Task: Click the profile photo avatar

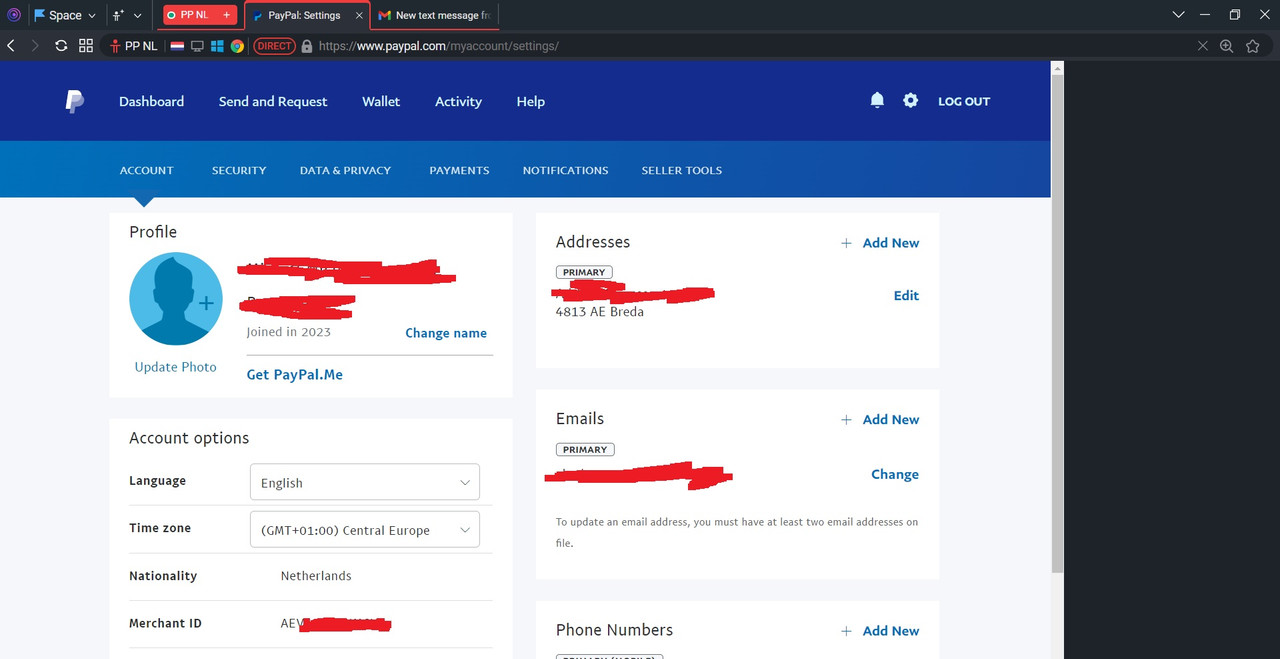Action: click(176, 299)
